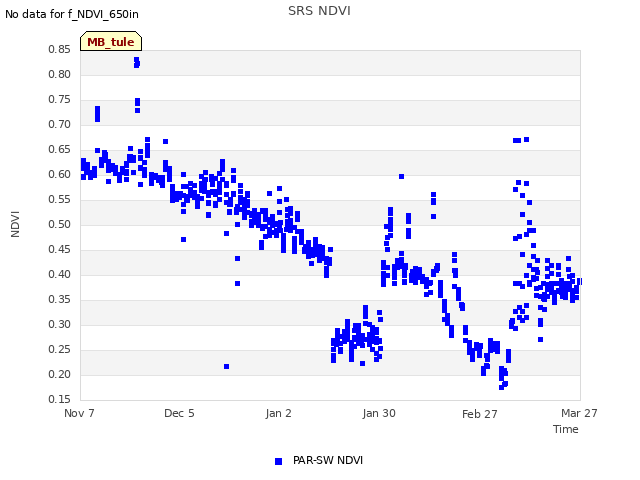Click the SRS NDVI chart title
Viewport: 640px width, 480px height.
(319, 11)
